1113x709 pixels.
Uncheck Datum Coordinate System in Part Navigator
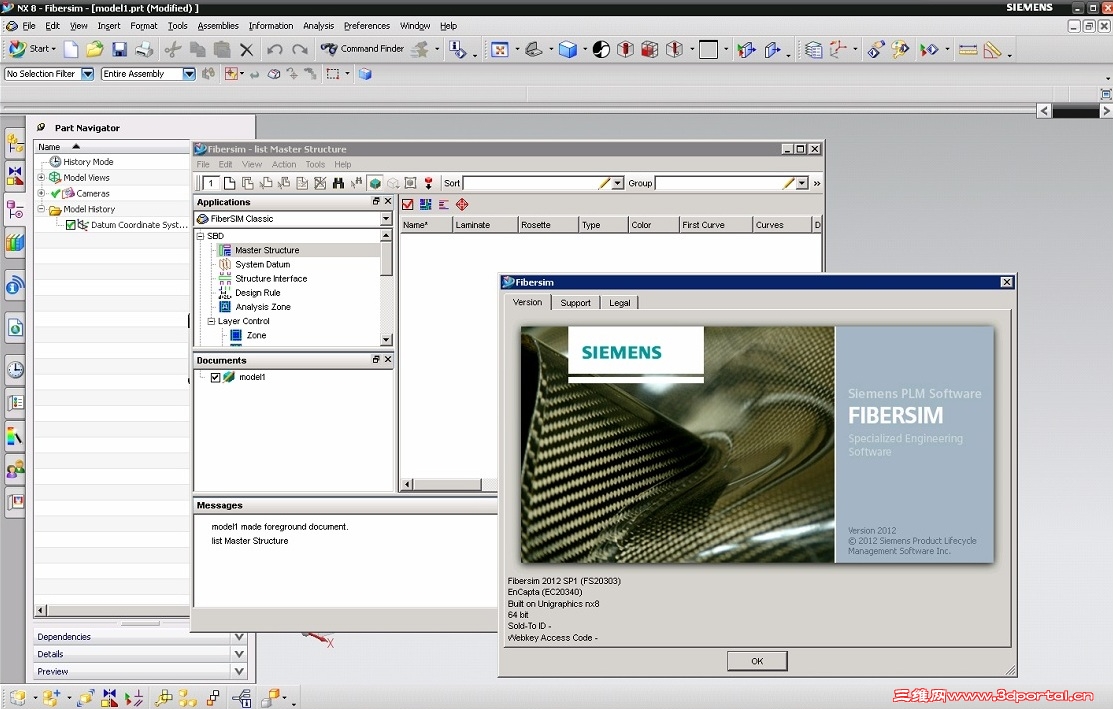[70, 224]
